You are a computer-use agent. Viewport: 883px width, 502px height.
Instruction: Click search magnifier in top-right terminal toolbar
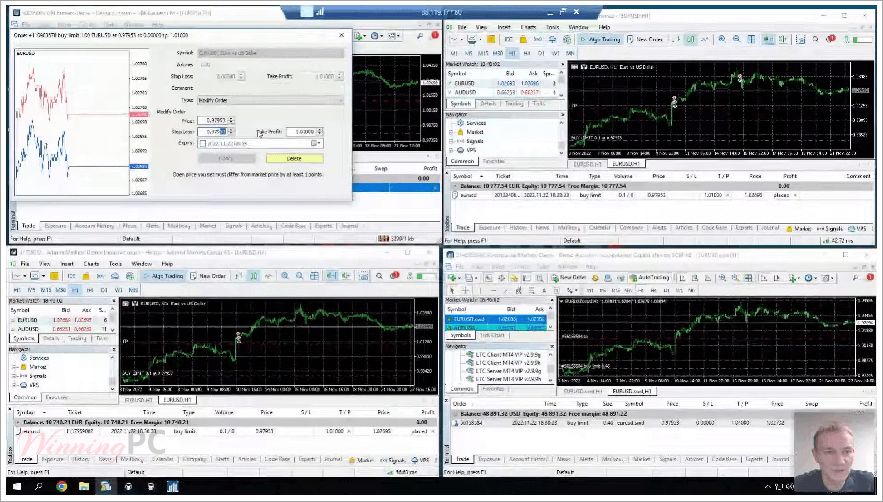pos(815,39)
